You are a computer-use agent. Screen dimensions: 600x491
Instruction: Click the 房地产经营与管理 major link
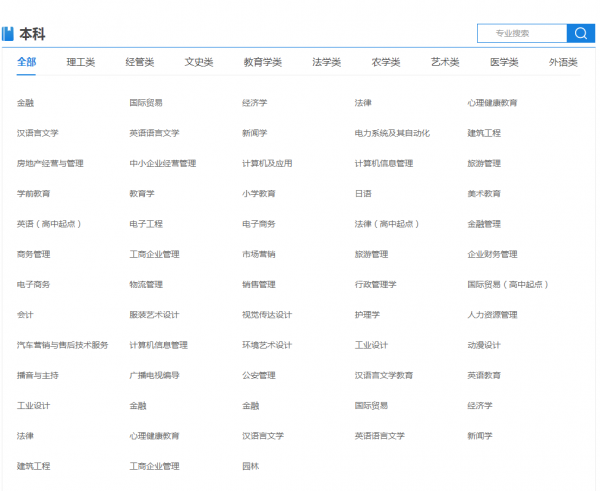tap(50, 163)
